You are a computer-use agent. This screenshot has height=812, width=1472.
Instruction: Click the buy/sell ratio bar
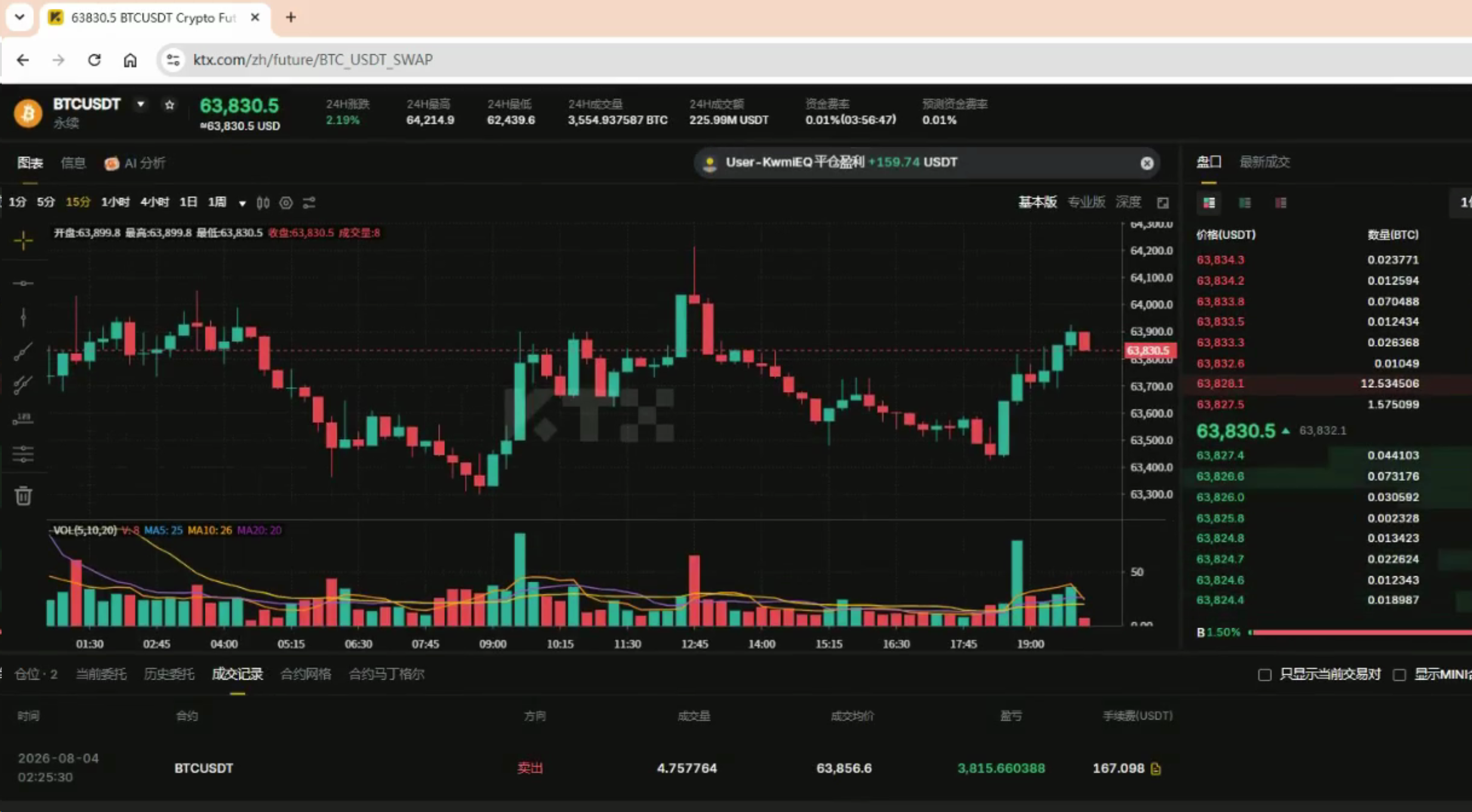[x=1360, y=632]
